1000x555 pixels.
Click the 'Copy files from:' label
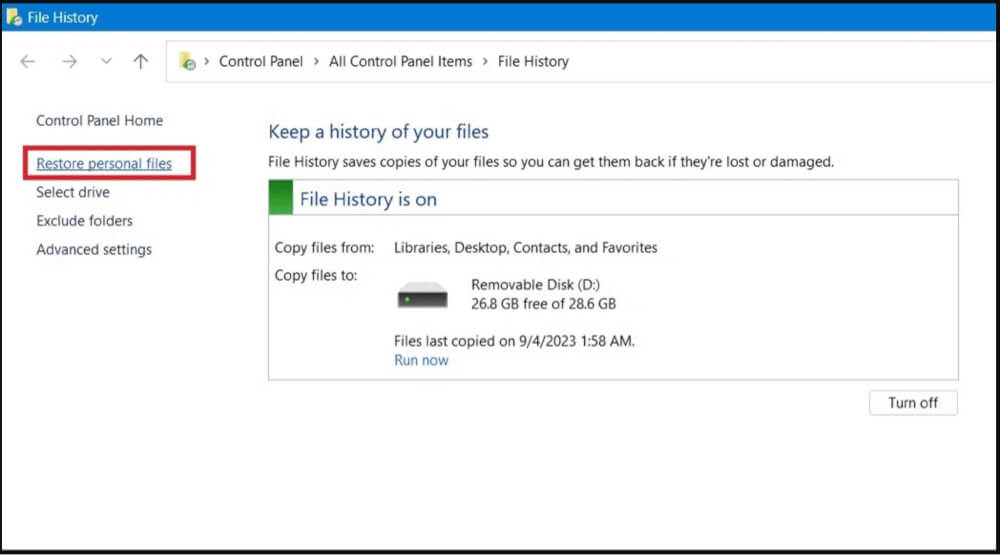point(325,248)
